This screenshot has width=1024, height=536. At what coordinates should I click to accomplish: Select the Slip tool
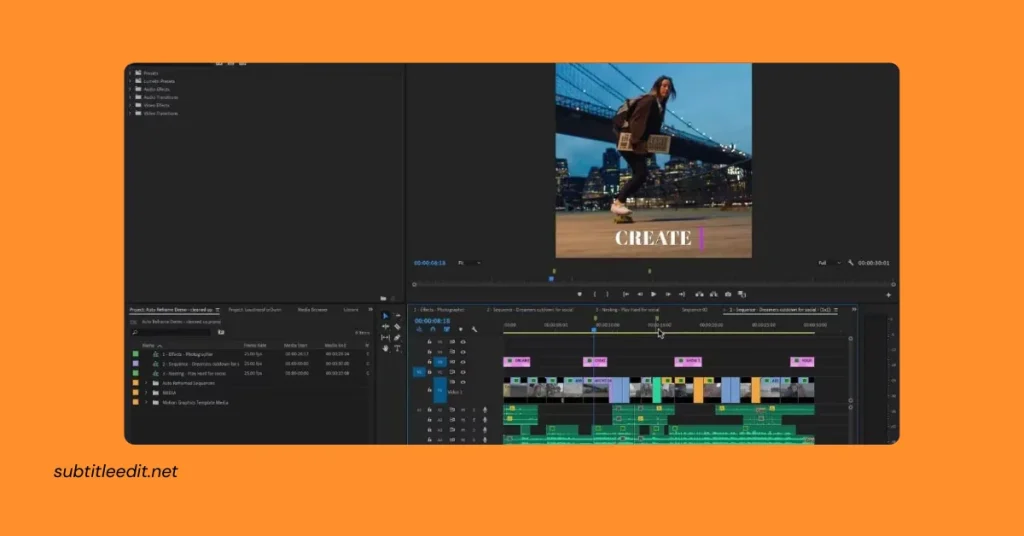click(x=385, y=338)
